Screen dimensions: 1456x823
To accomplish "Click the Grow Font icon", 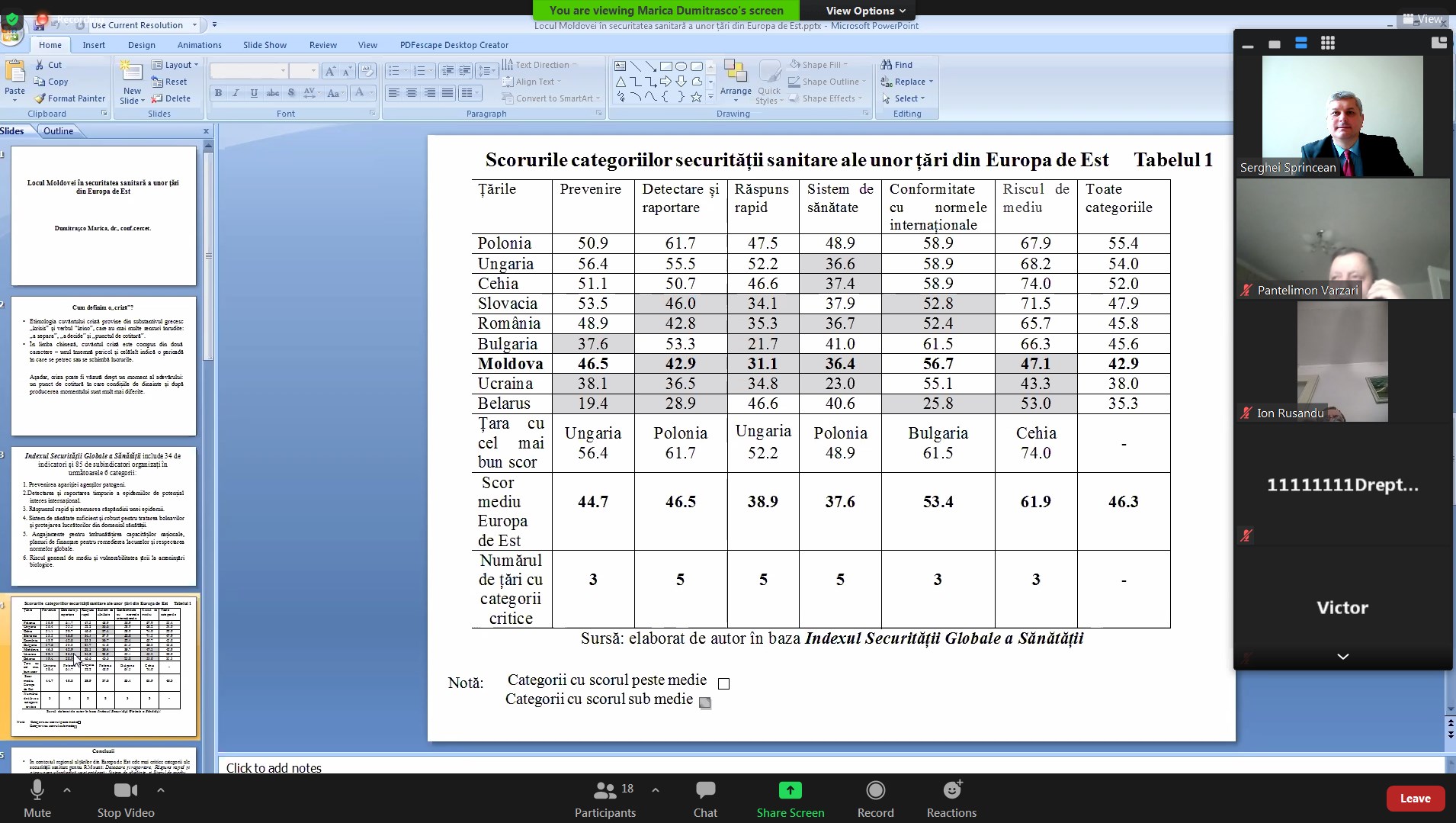I will (x=330, y=71).
